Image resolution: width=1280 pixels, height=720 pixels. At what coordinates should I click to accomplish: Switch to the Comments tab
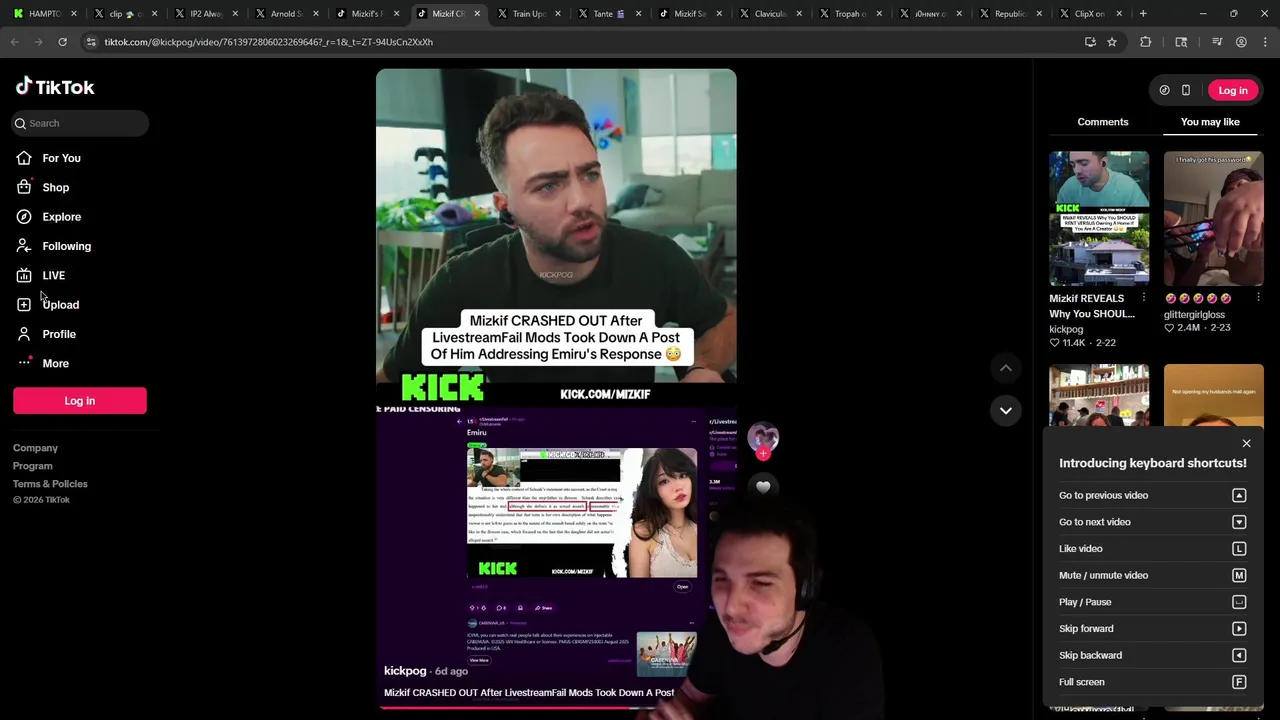[x=1103, y=122]
